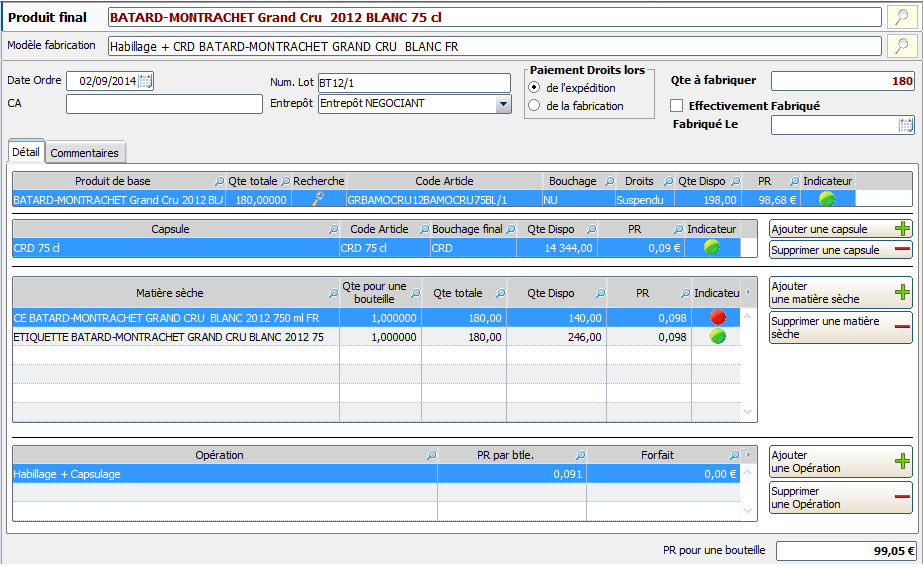Click the Qte totale search icon in matière sèche table
This screenshot has height=567, width=923.
500,293
